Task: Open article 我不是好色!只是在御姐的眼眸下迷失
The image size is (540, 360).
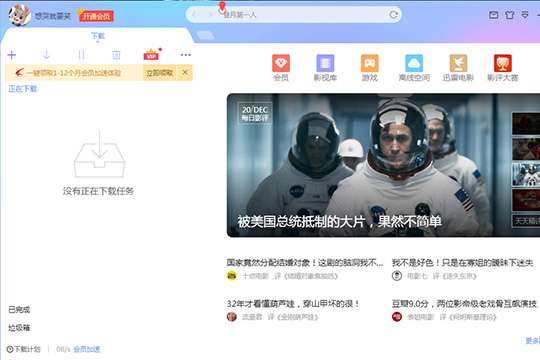Action: tap(463, 263)
